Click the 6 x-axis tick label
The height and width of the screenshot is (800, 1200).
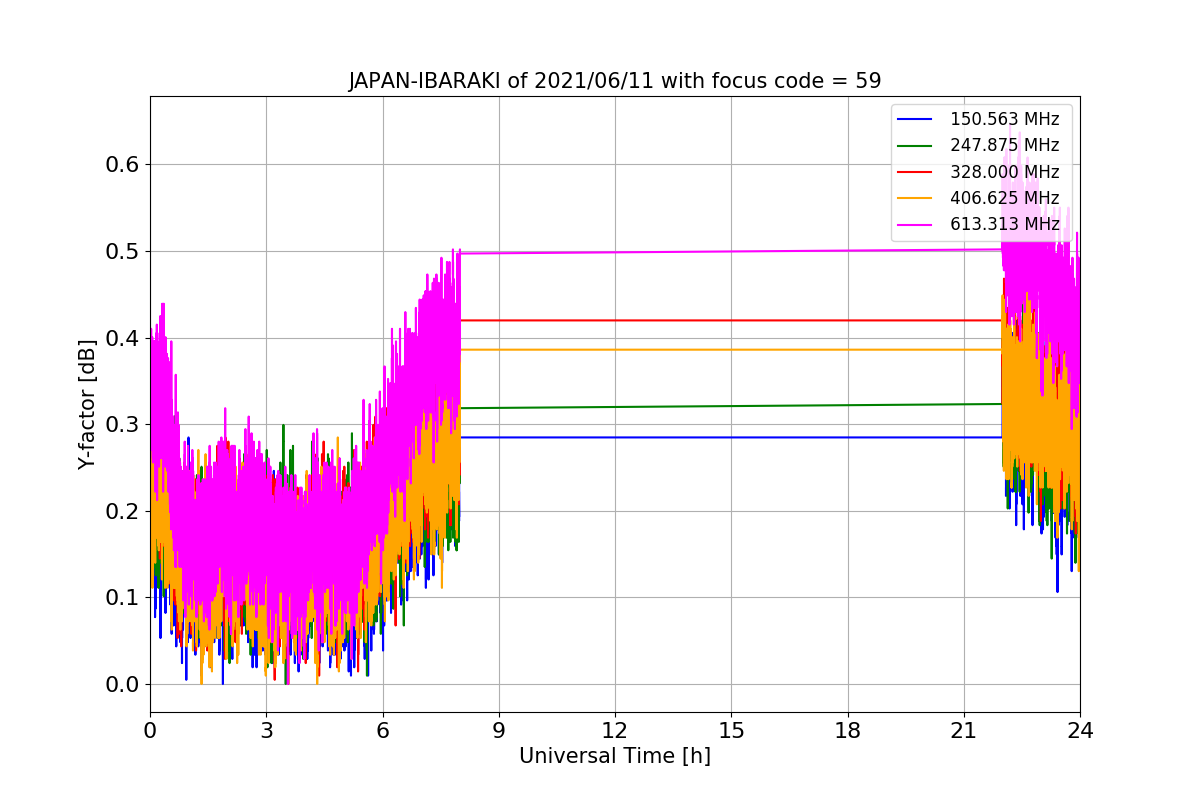(x=383, y=731)
